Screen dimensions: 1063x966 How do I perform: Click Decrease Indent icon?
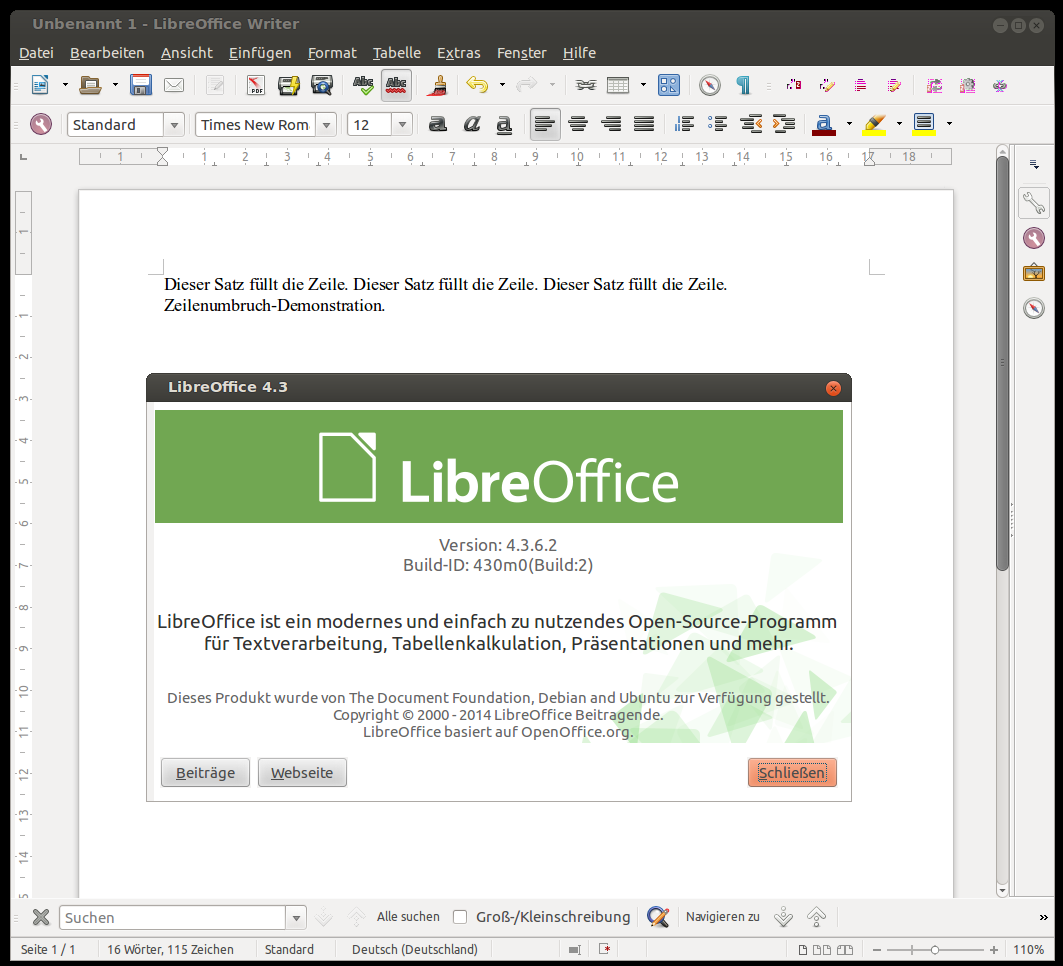(x=750, y=124)
